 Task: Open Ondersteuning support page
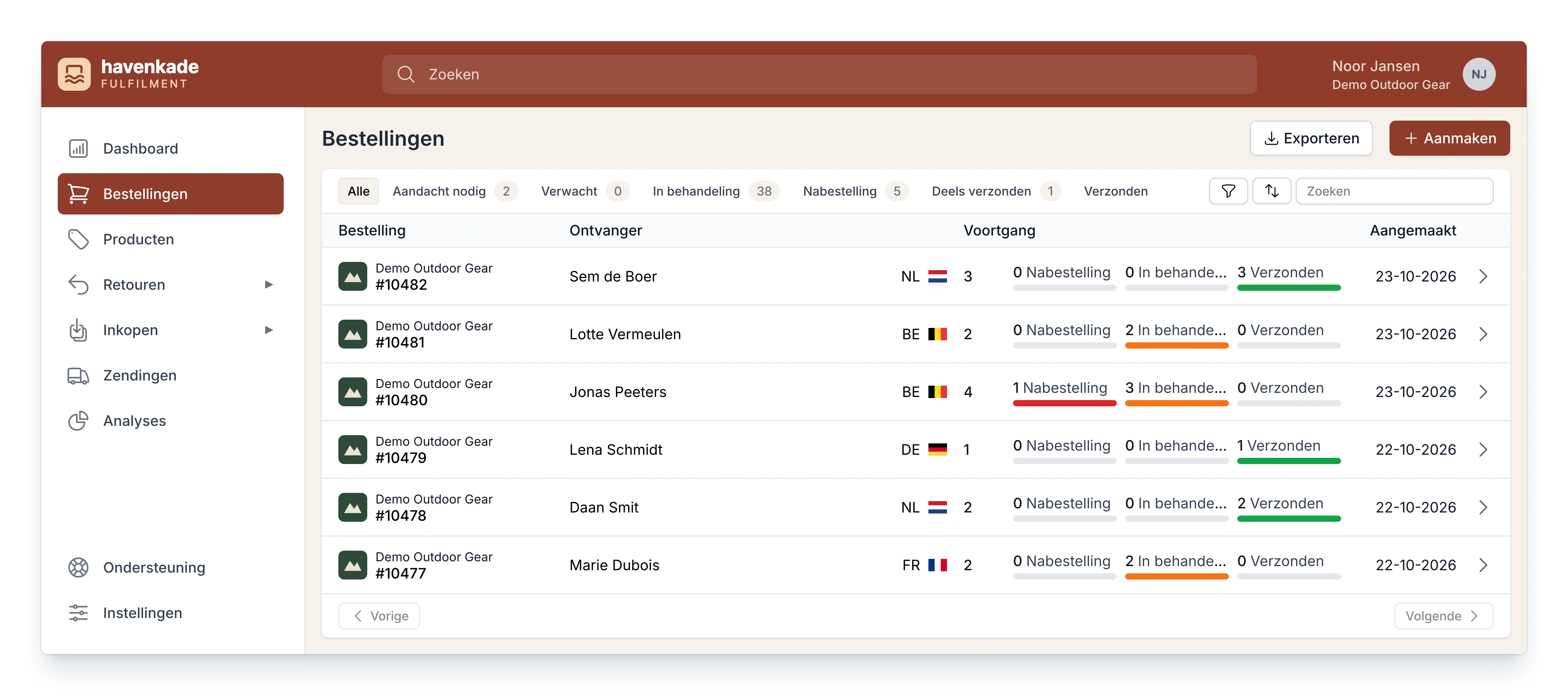[x=171, y=567]
